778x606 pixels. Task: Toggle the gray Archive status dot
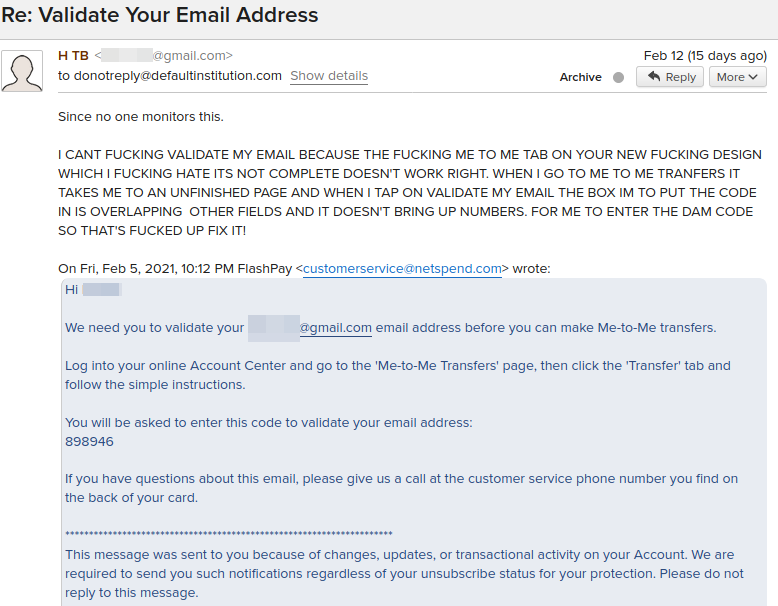click(x=618, y=77)
